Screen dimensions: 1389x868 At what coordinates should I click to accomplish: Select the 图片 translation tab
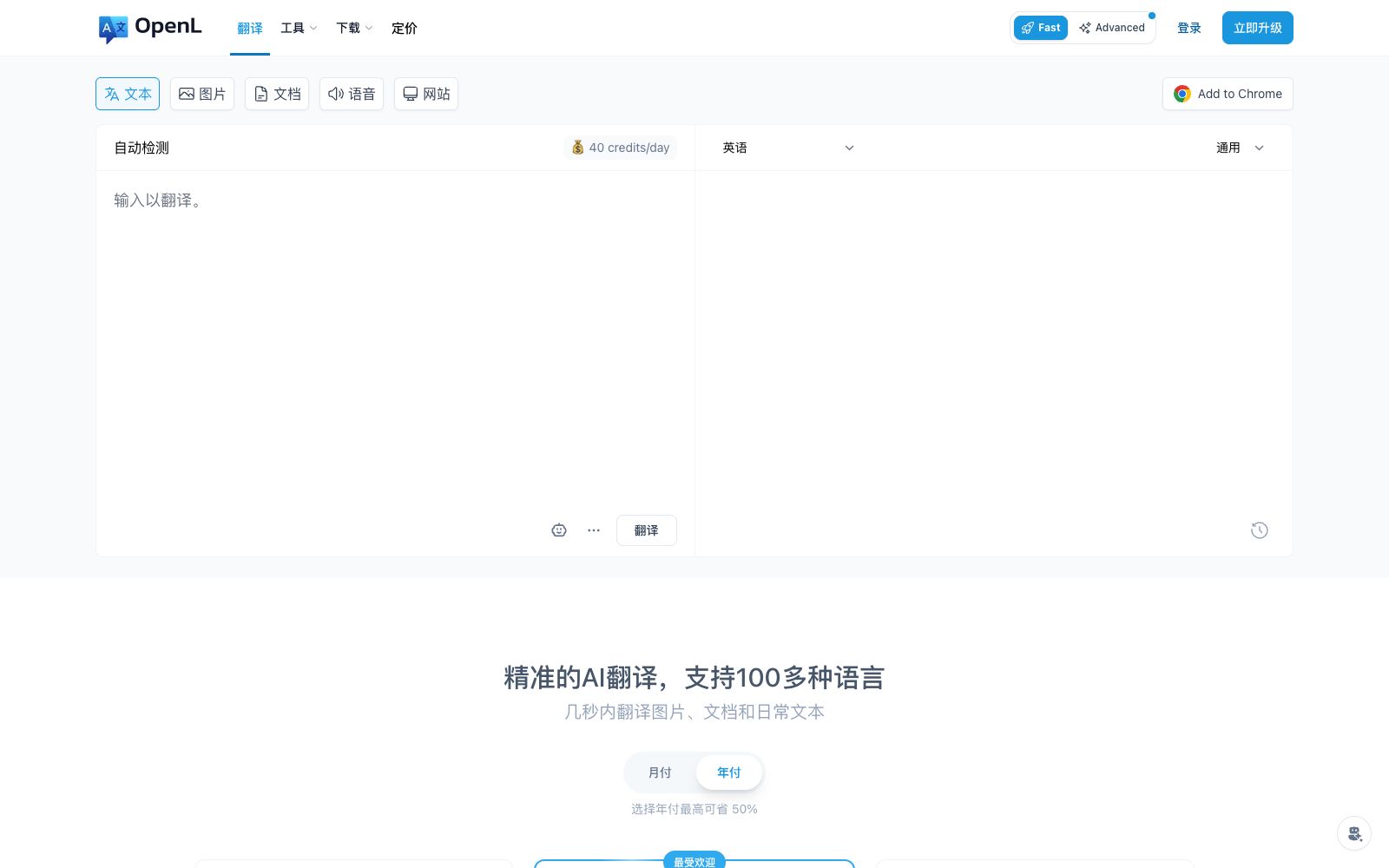(202, 94)
